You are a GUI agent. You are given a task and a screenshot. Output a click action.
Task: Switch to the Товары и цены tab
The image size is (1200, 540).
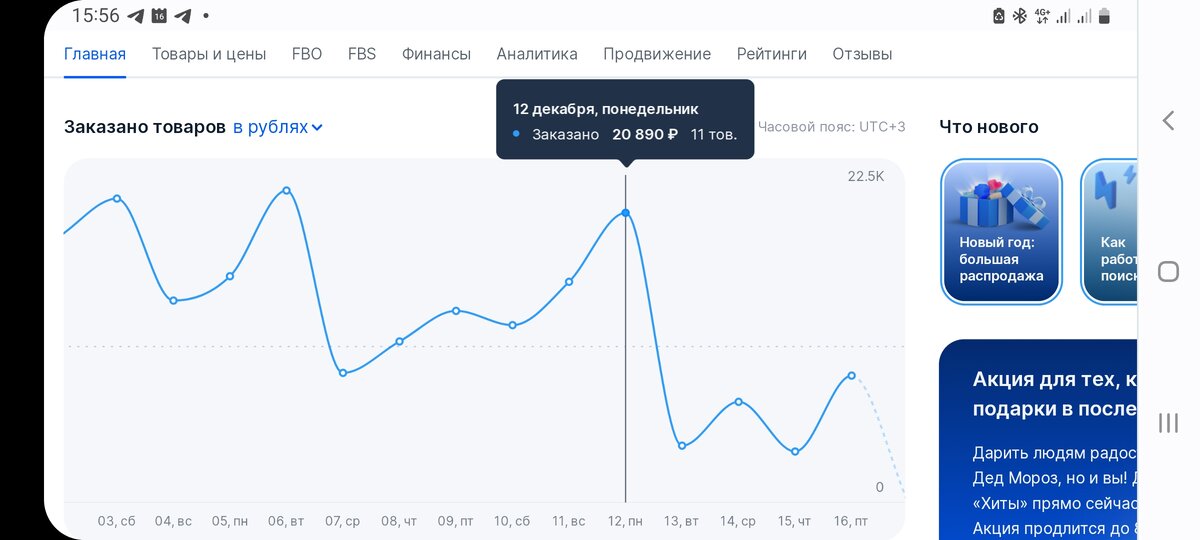[x=209, y=54]
